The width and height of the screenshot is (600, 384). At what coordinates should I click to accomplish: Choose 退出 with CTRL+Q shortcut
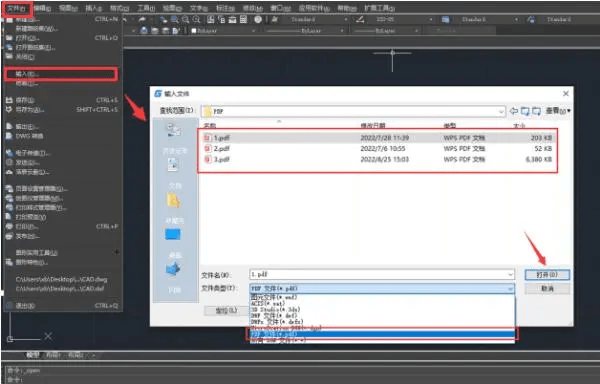62,306
